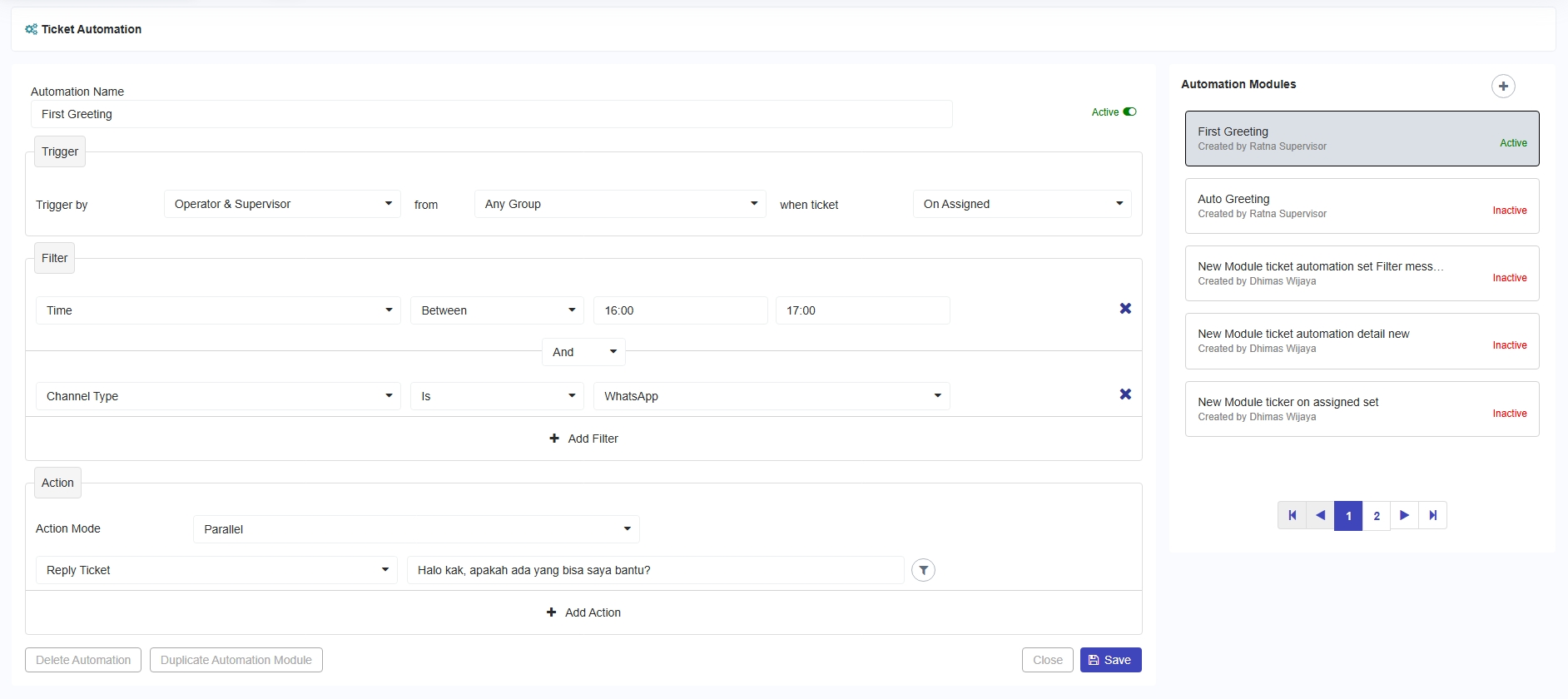Image resolution: width=1568 pixels, height=699 pixels.
Task: Click Add Filter
Action: coord(583,439)
